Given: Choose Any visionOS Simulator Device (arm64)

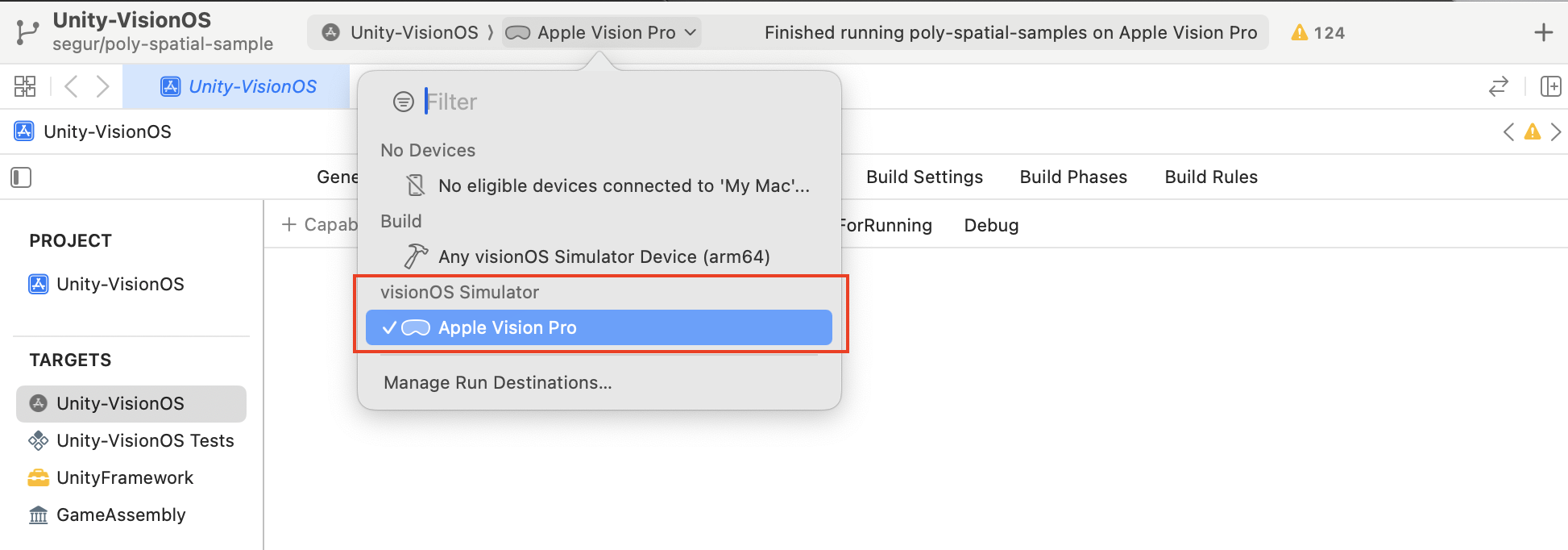Looking at the screenshot, I should click(604, 256).
